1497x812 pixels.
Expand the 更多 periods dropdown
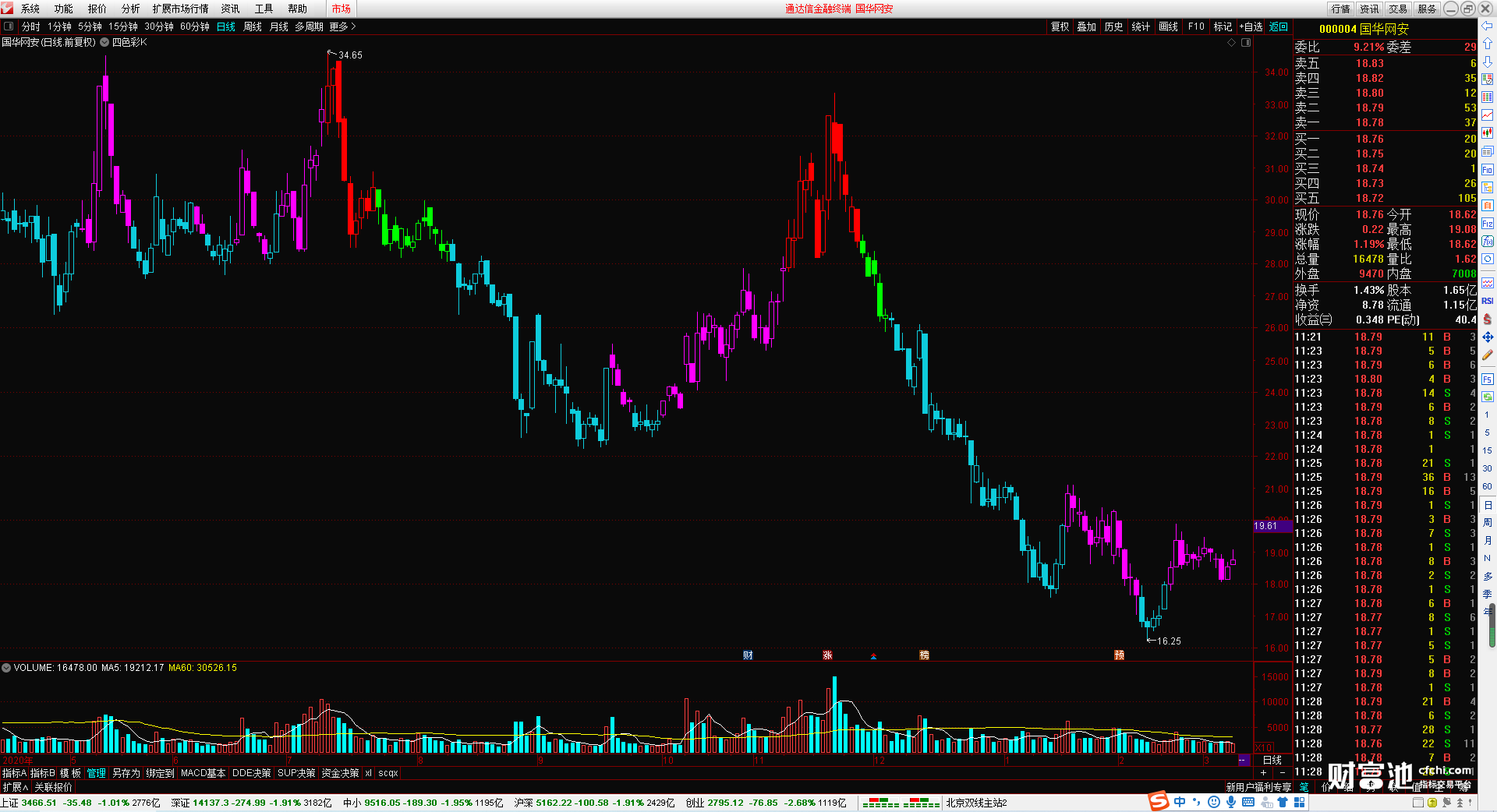(x=342, y=26)
